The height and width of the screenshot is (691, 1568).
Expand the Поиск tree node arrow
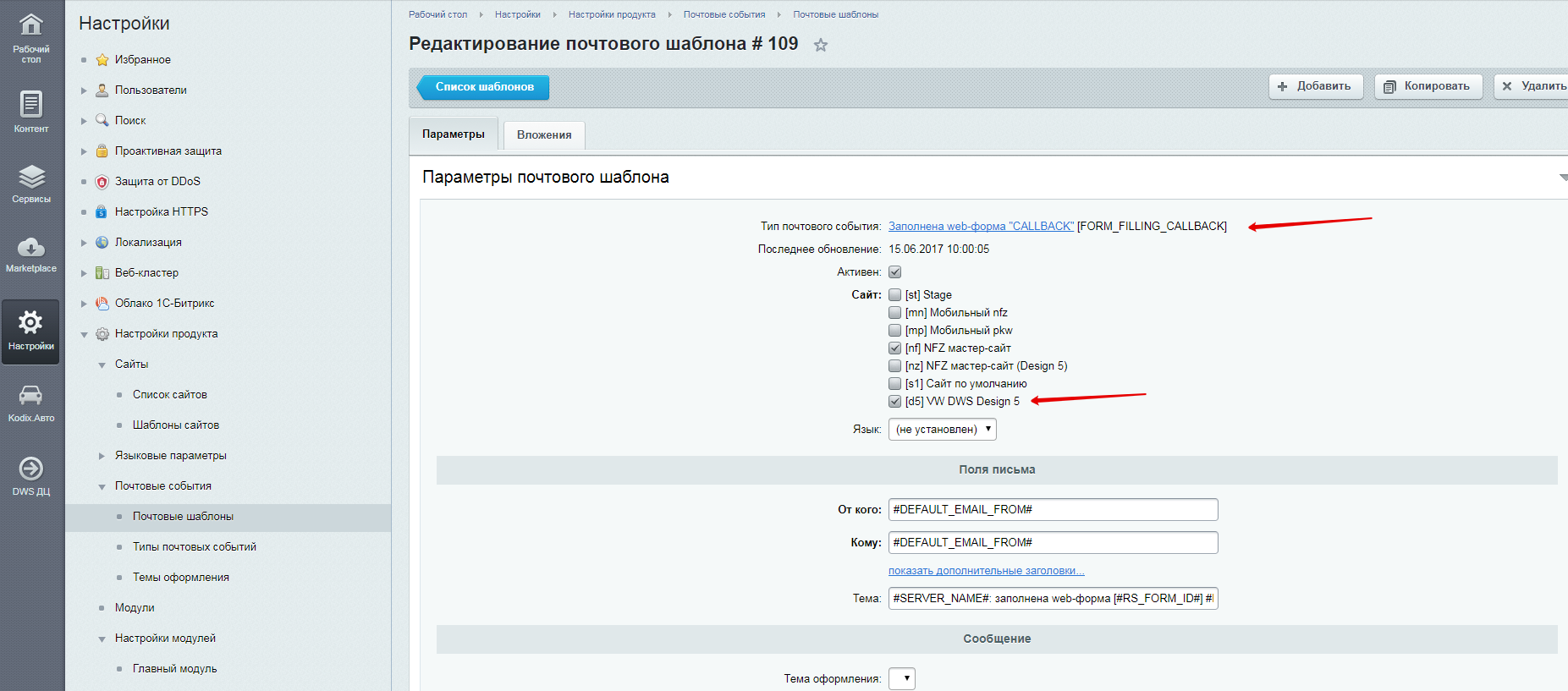[84, 121]
